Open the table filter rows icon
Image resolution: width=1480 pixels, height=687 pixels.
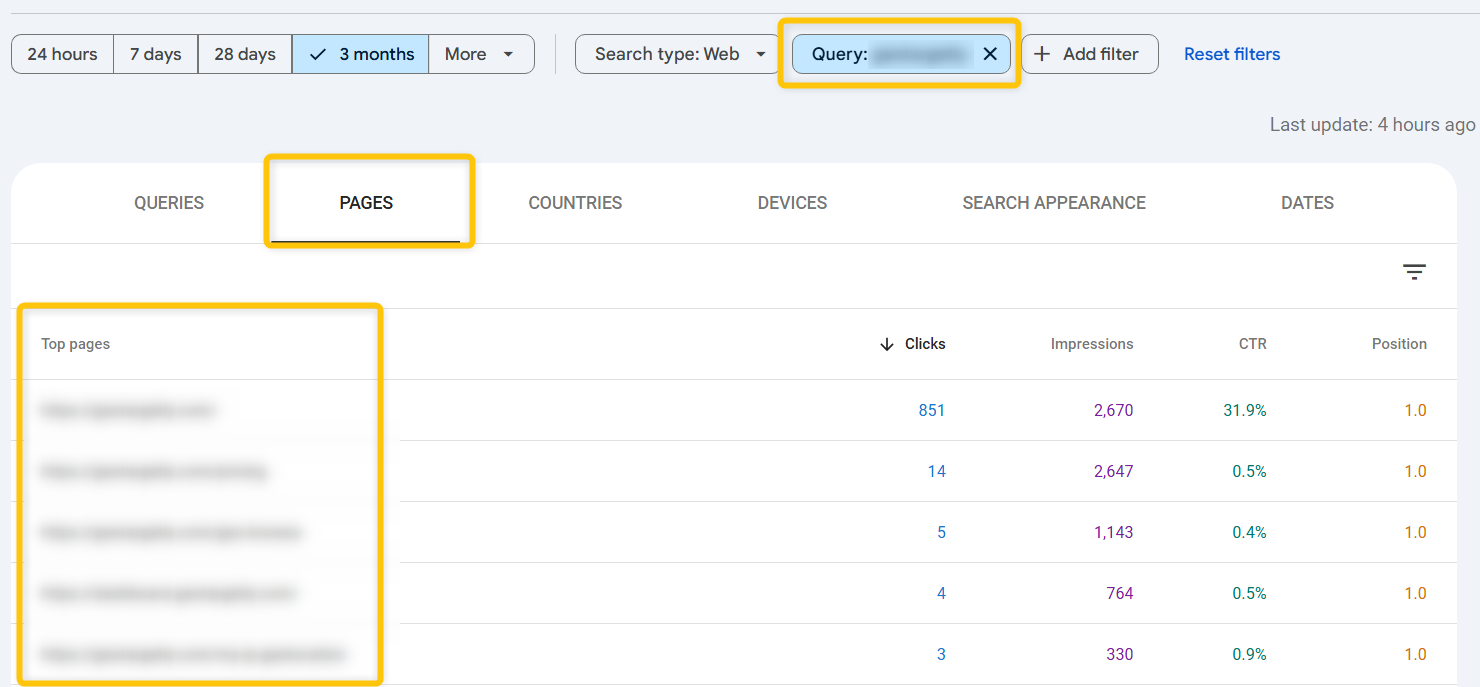point(1414,272)
